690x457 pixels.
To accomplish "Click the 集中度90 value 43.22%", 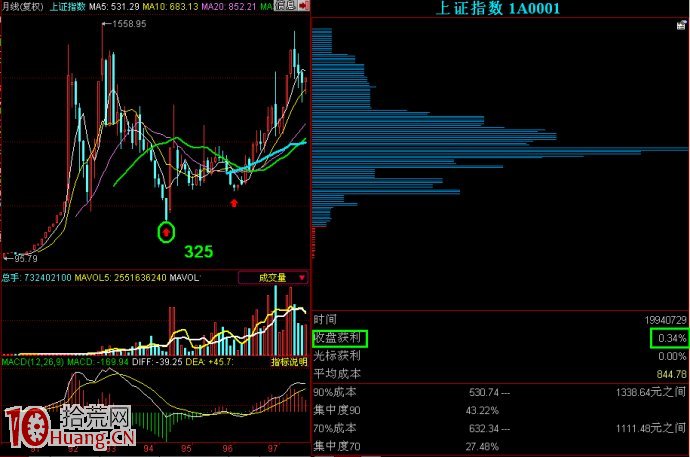I will (x=482, y=411).
